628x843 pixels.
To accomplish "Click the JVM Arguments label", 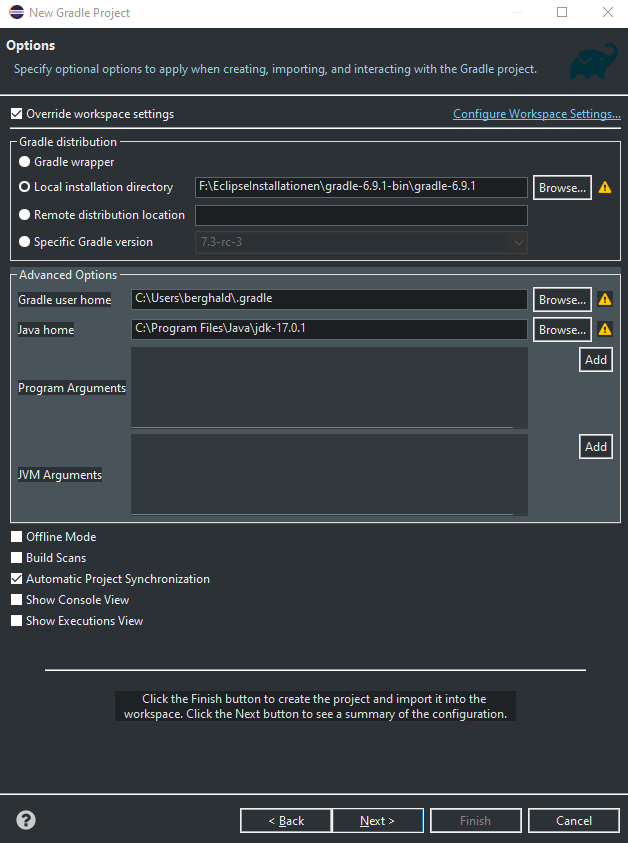I will pyautogui.click(x=60, y=475).
